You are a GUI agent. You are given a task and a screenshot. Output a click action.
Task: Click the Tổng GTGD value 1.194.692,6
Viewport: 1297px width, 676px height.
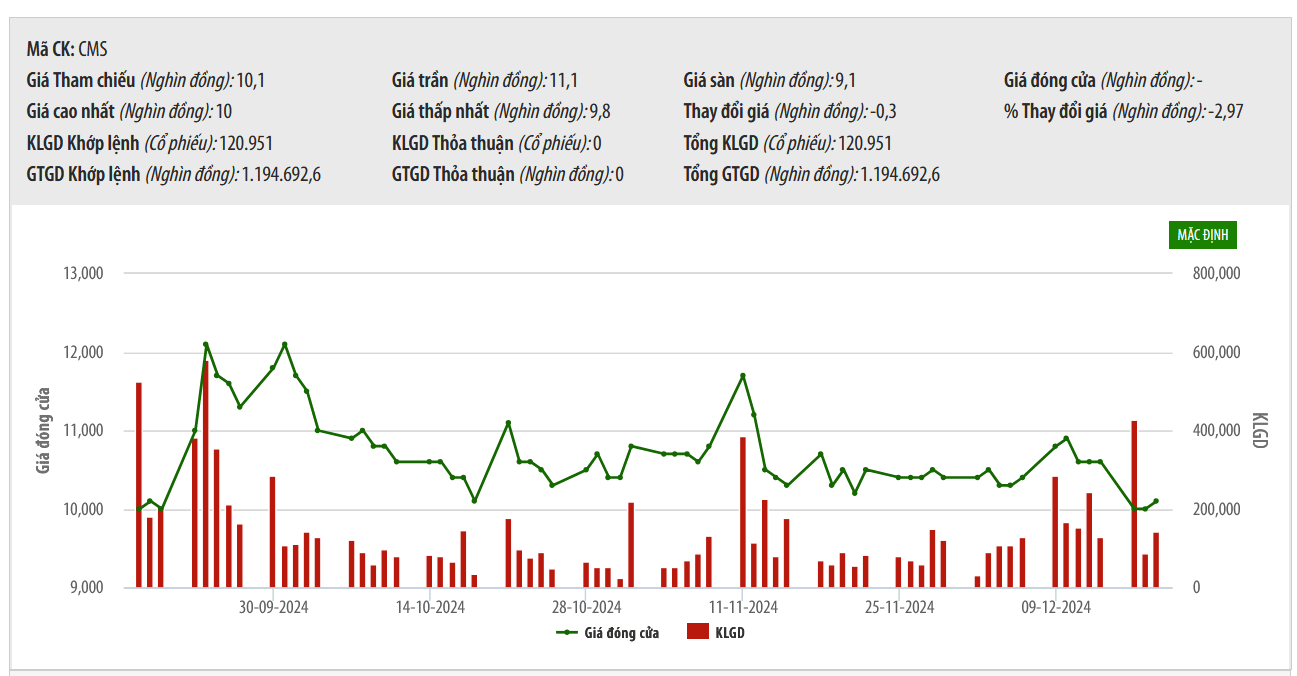coord(900,174)
